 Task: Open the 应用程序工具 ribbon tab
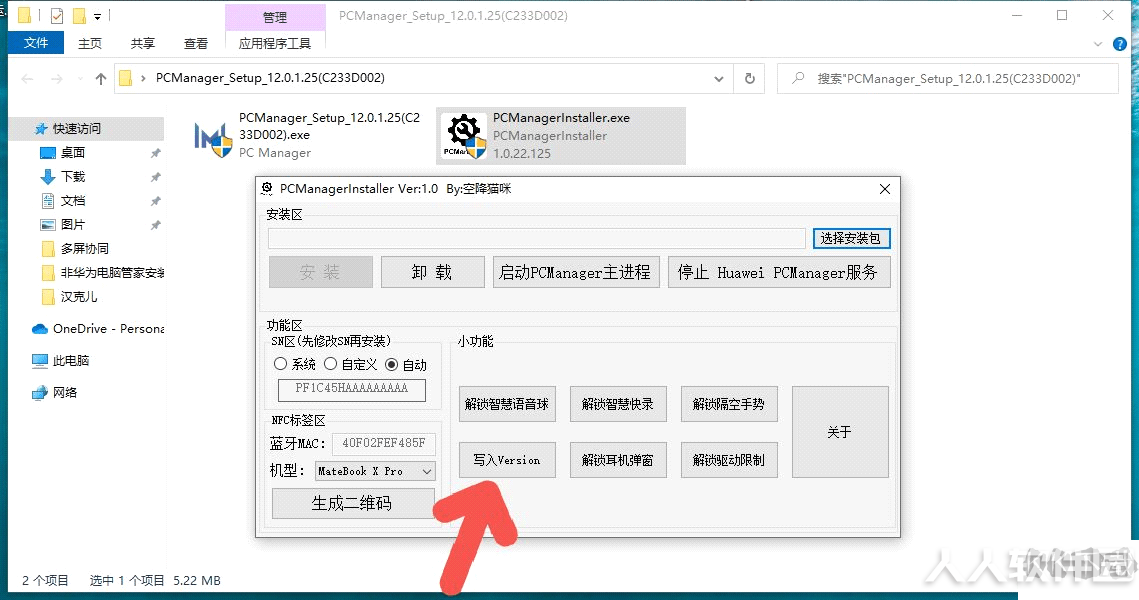[275, 44]
